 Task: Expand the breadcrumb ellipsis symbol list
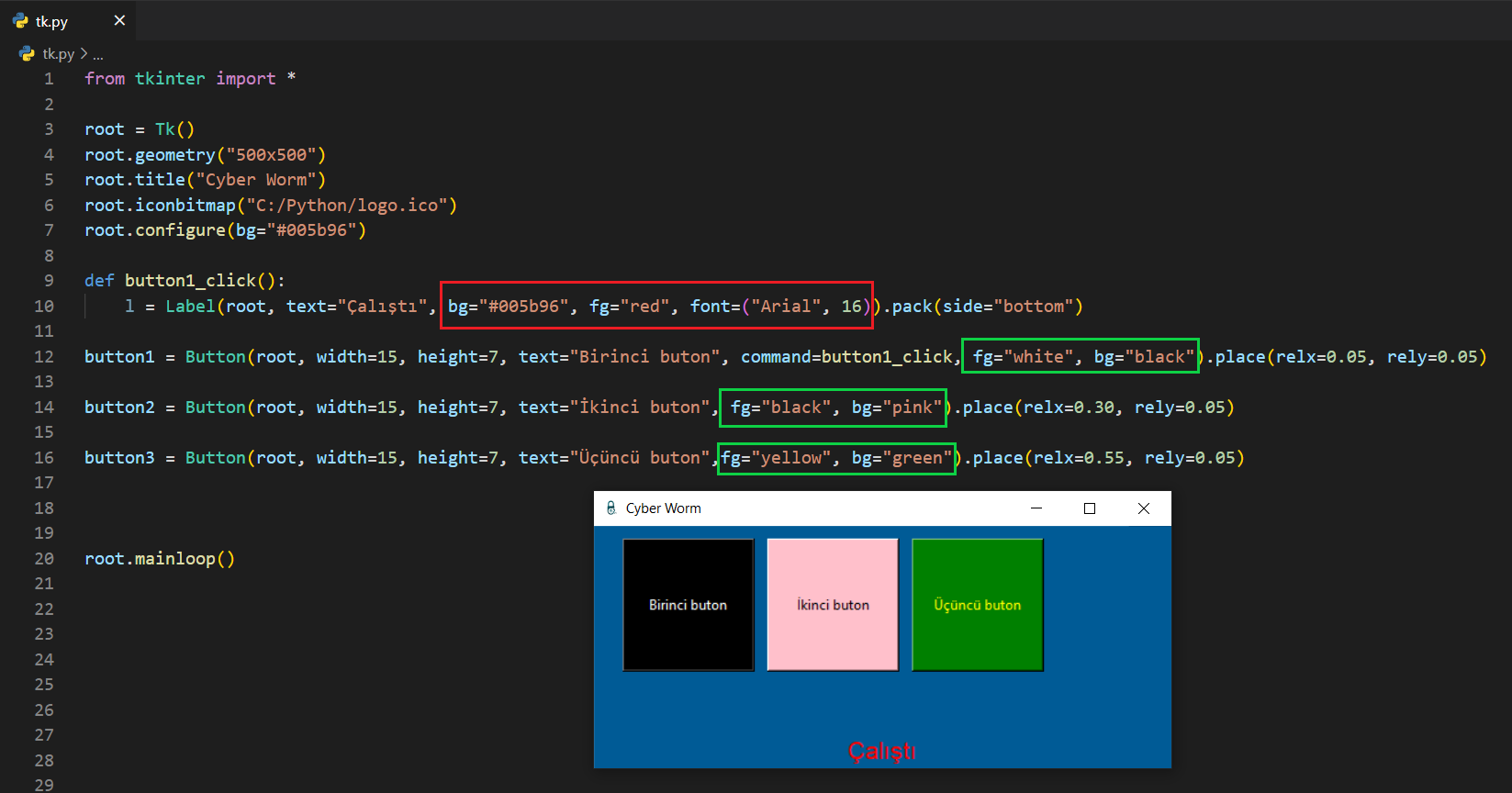pos(98,55)
